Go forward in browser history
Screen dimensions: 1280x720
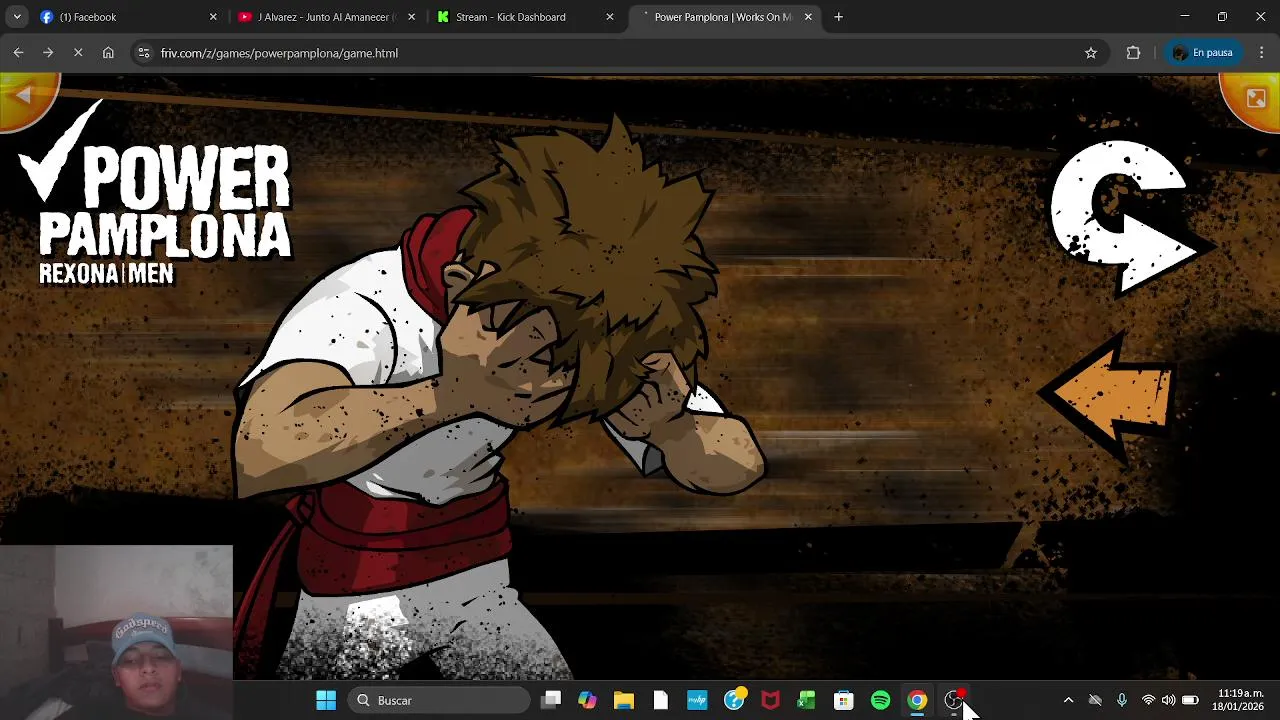48,53
